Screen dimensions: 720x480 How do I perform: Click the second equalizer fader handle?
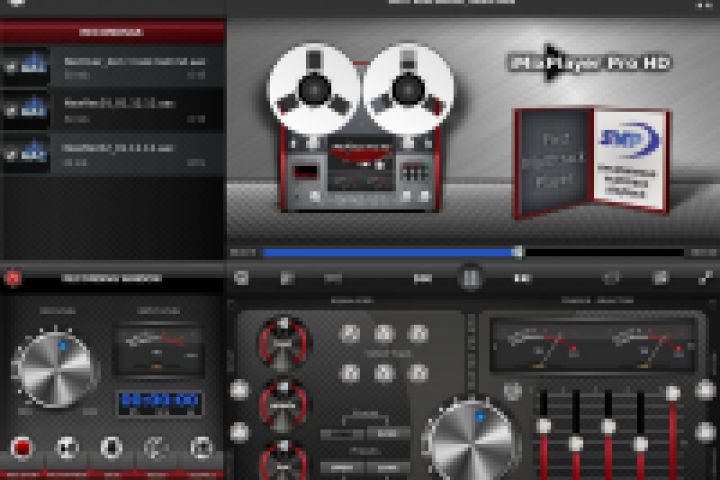coord(576,444)
